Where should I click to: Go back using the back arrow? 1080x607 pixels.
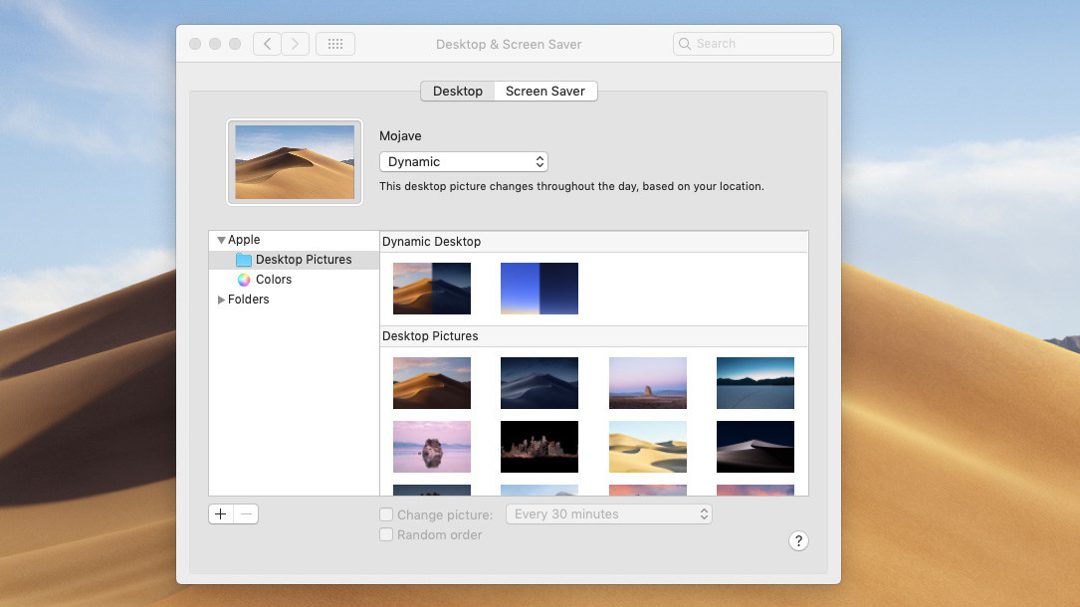tap(267, 43)
